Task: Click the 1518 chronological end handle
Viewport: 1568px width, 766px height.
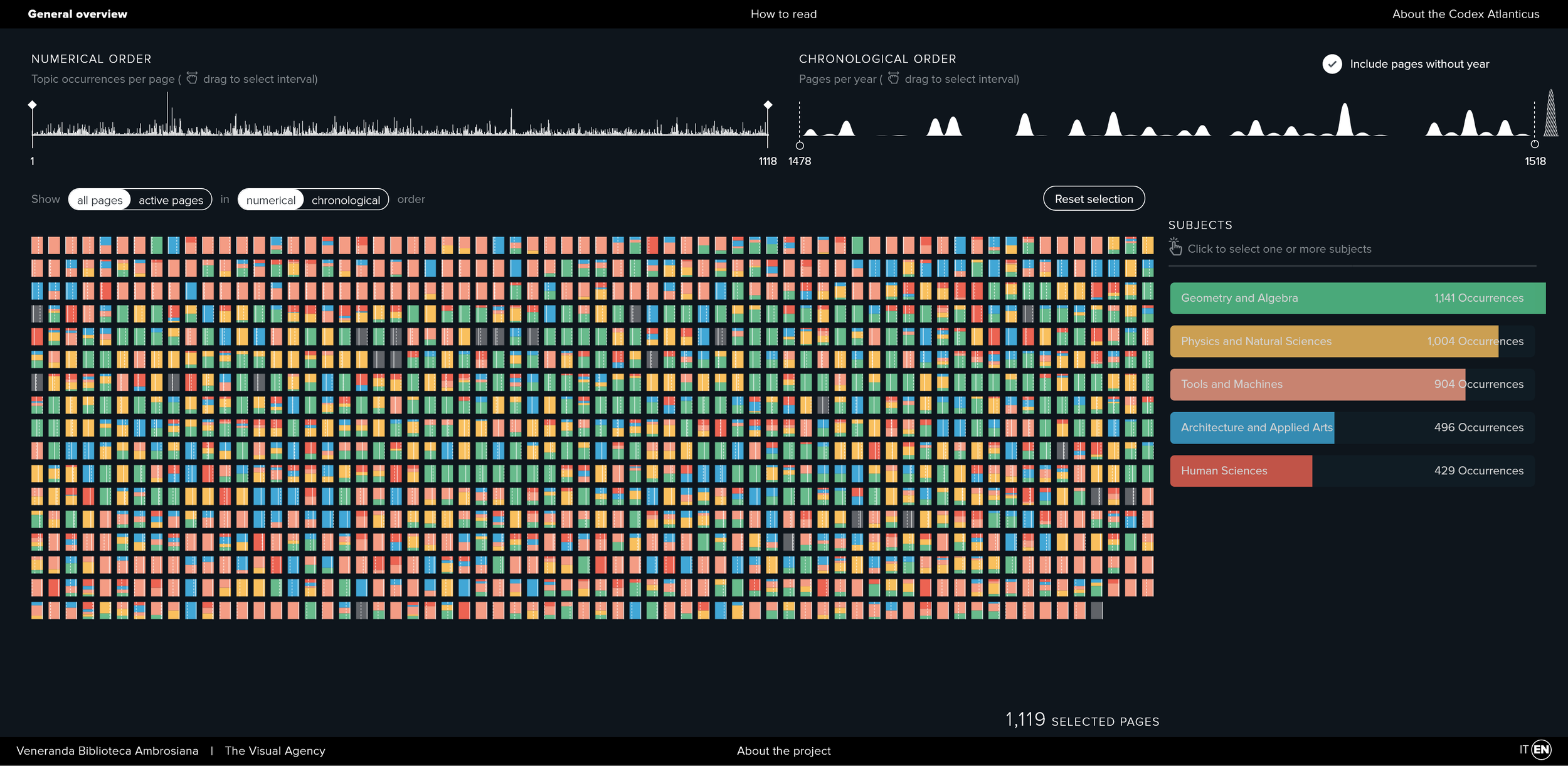Action: [1535, 144]
